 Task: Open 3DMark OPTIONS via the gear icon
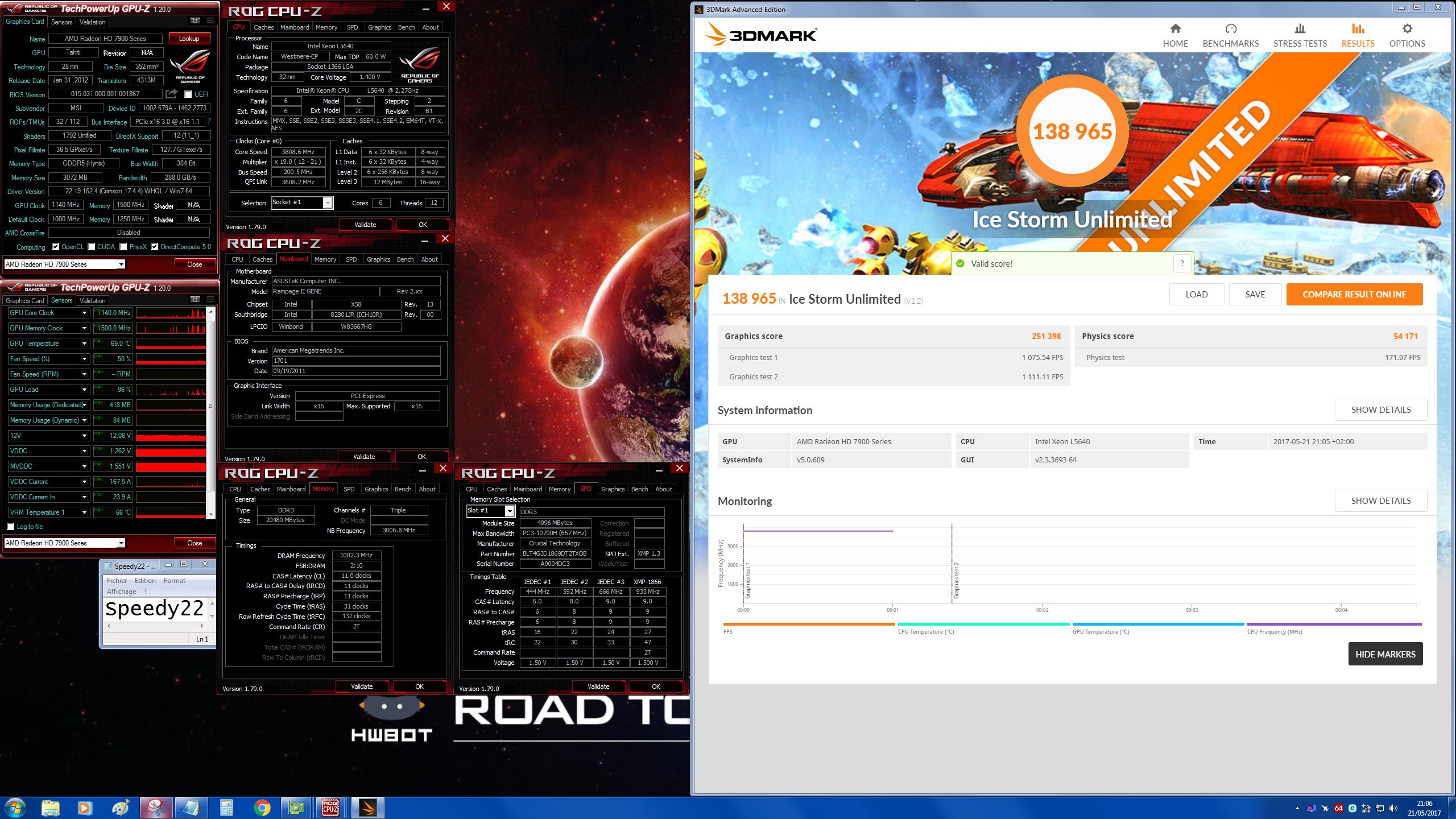1407,28
